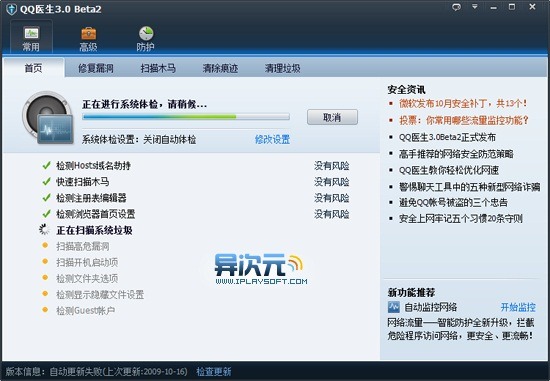Open news: 高手推荐的网络安全防范策略
Viewport: 550px width, 381px height.
click(456, 154)
